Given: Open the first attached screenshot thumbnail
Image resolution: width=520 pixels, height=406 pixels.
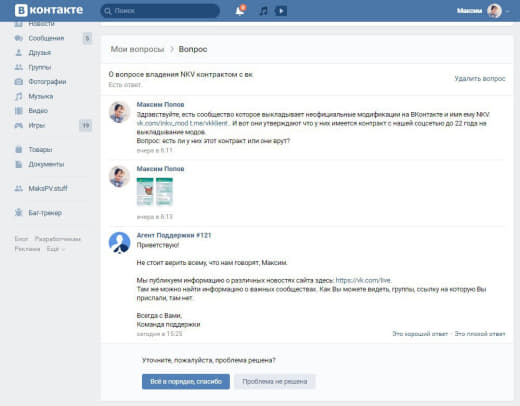Looking at the screenshot, I should point(145,192).
